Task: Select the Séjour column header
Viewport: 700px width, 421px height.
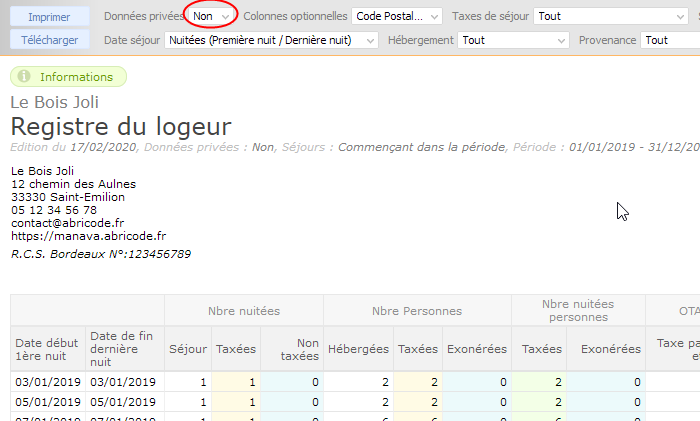Action: click(x=188, y=349)
